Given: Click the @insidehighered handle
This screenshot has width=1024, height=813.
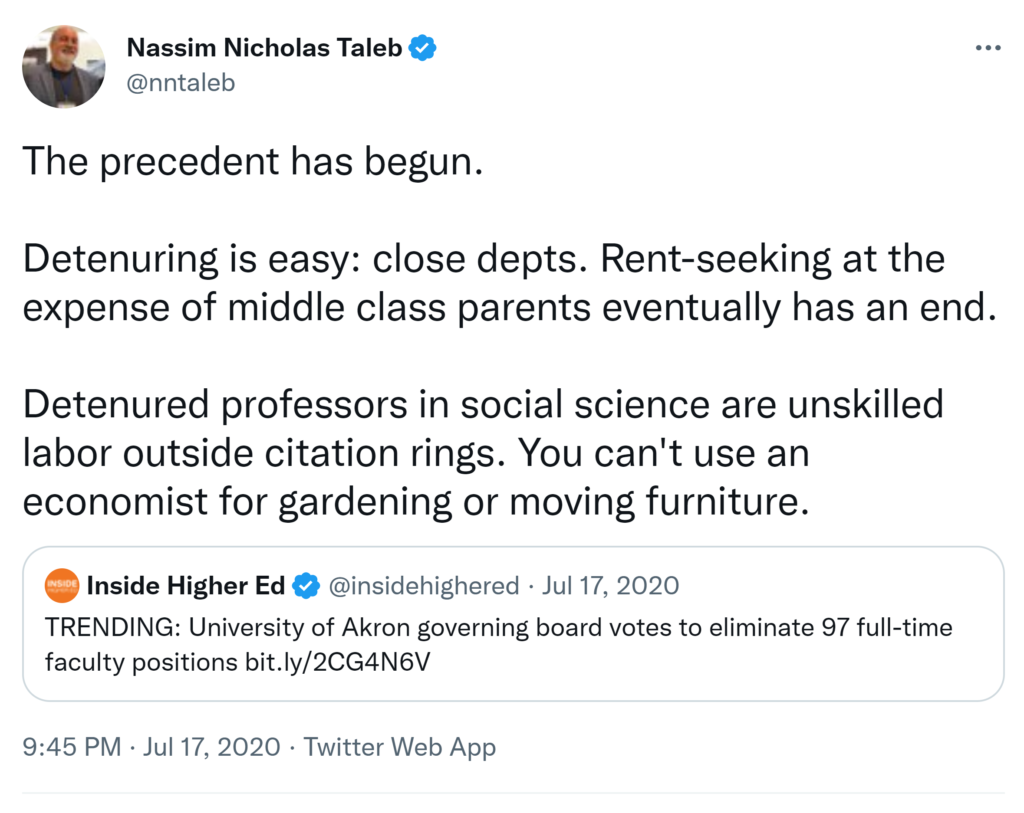Looking at the screenshot, I should coord(423,585).
